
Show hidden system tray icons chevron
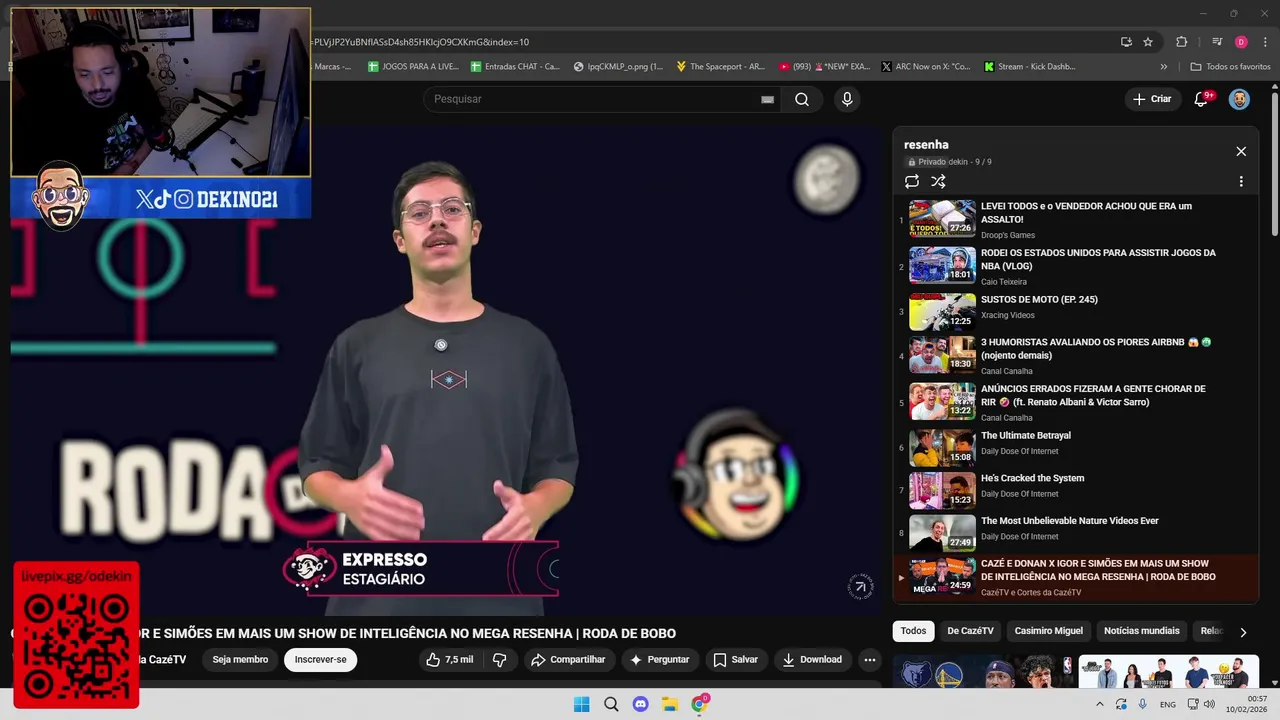coord(1100,704)
